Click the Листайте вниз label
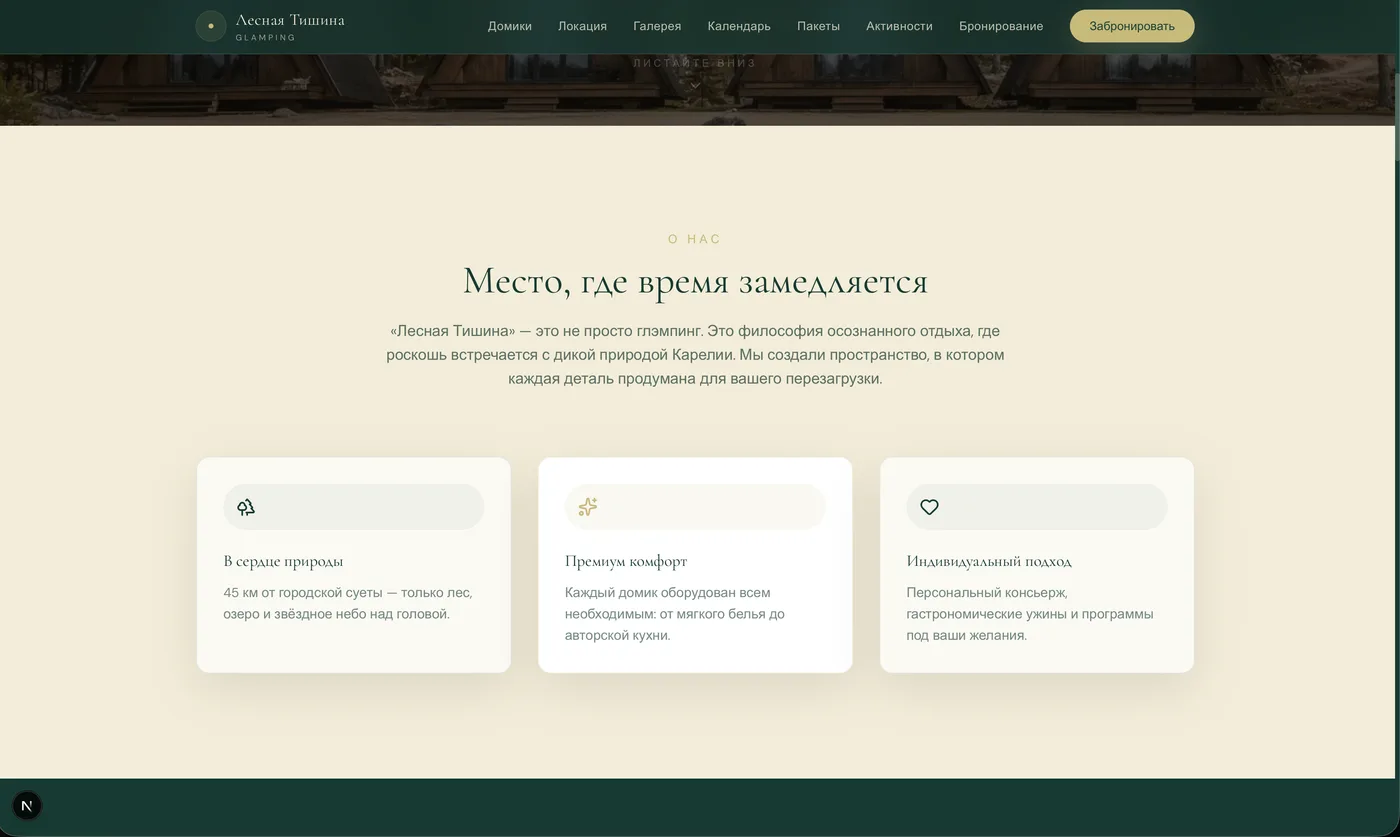1400x837 pixels. tap(695, 63)
